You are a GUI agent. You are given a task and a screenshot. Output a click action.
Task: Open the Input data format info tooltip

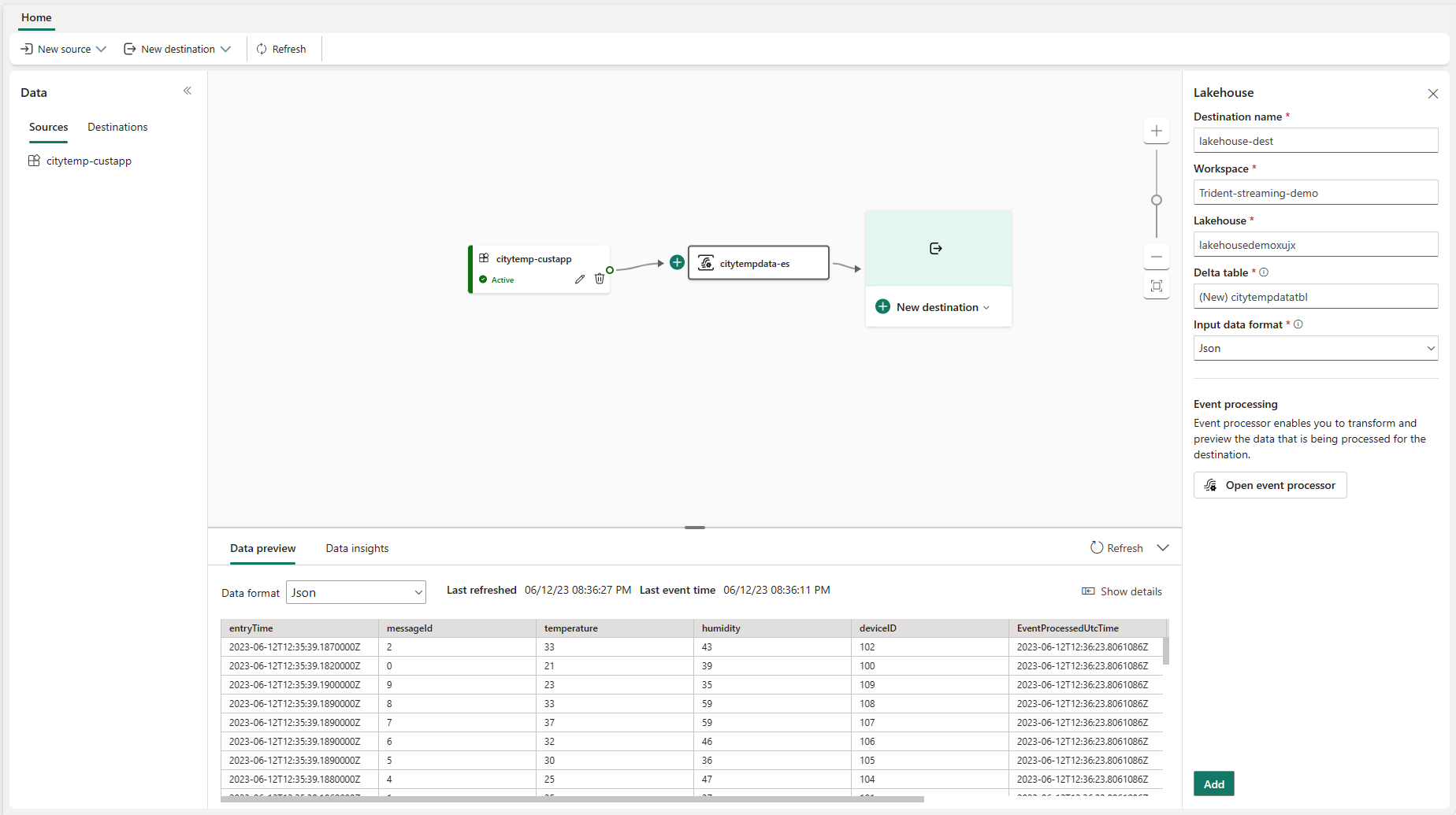pos(1298,324)
